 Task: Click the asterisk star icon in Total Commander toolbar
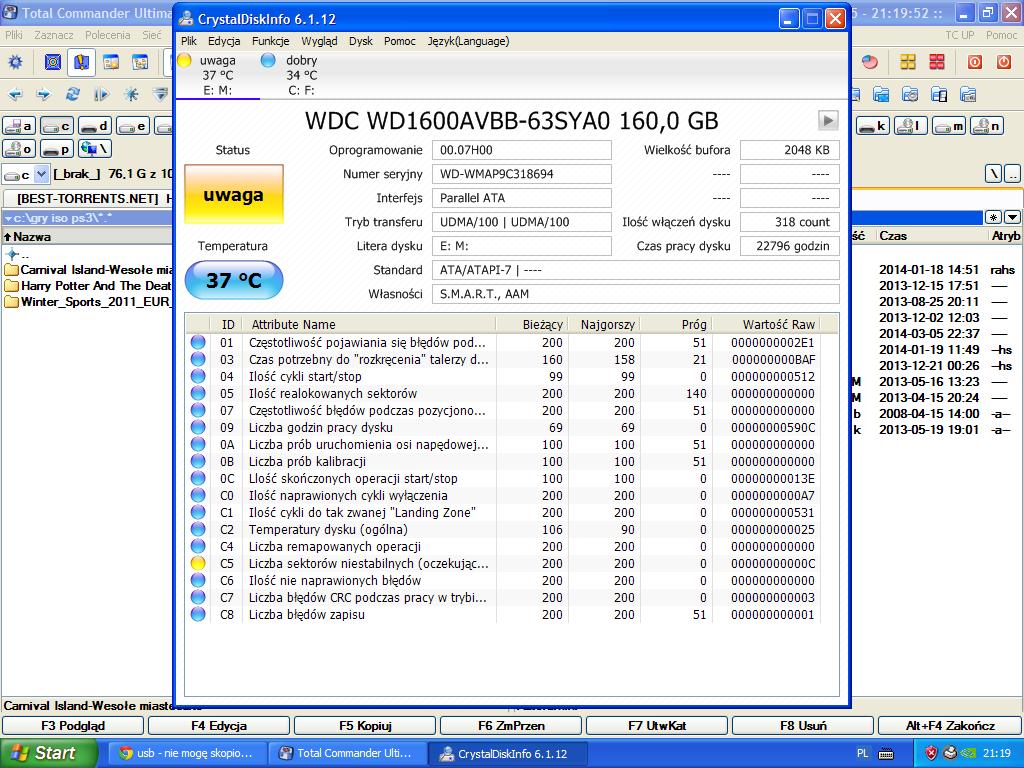(131, 95)
